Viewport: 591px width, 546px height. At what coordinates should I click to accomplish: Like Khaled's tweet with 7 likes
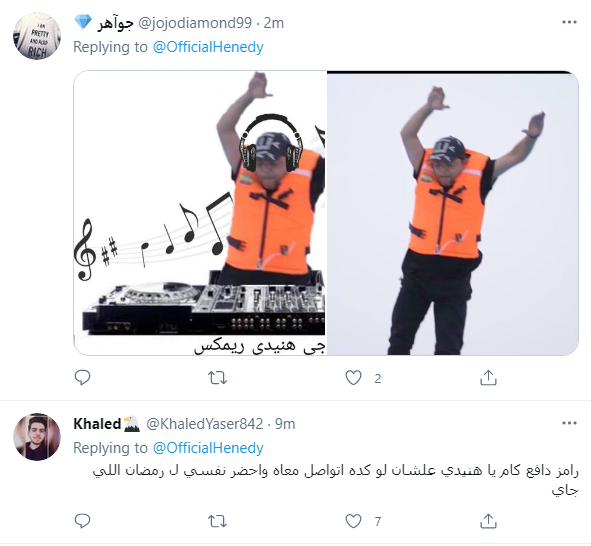coord(354,522)
